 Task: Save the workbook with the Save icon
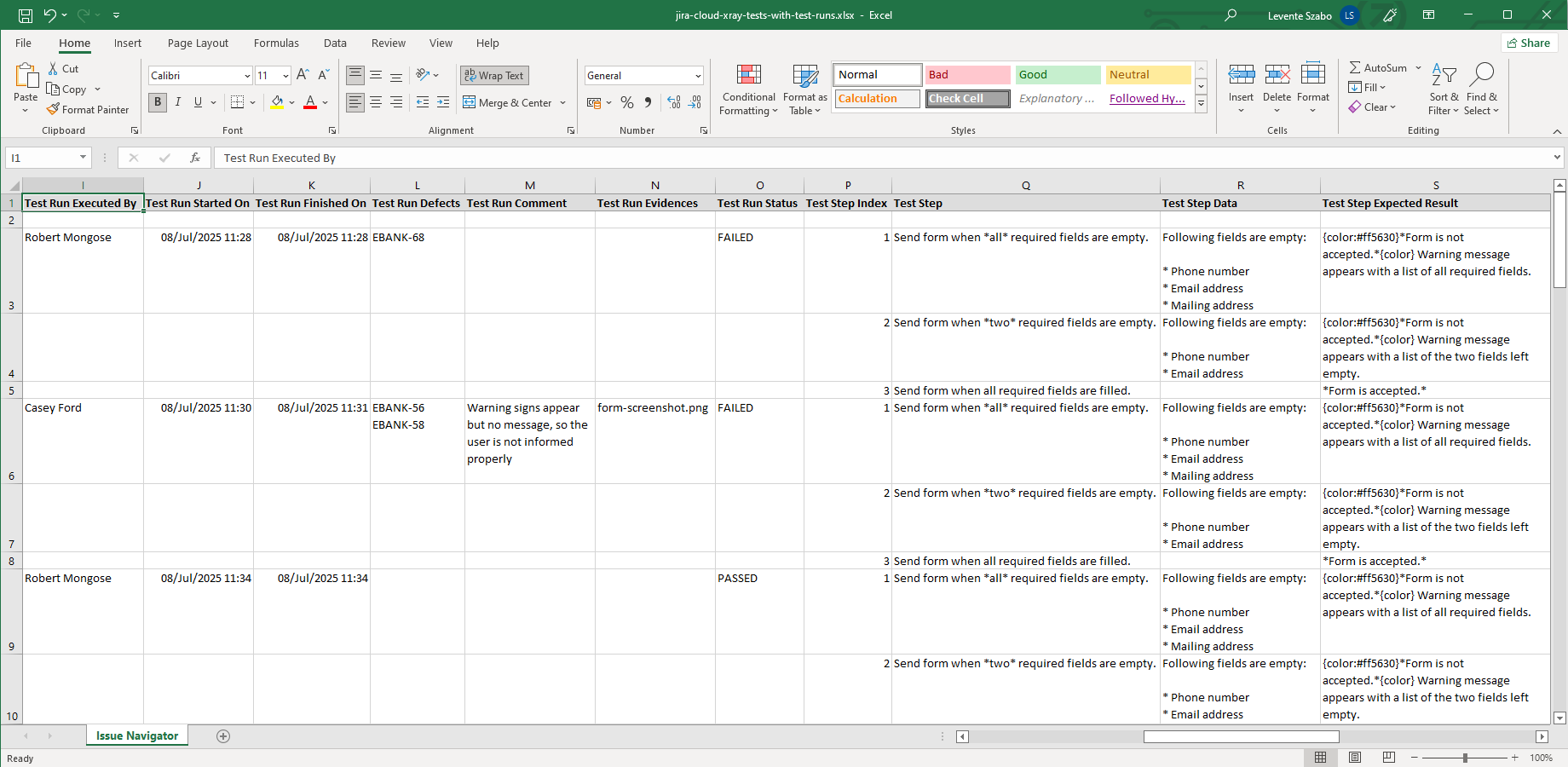point(26,15)
